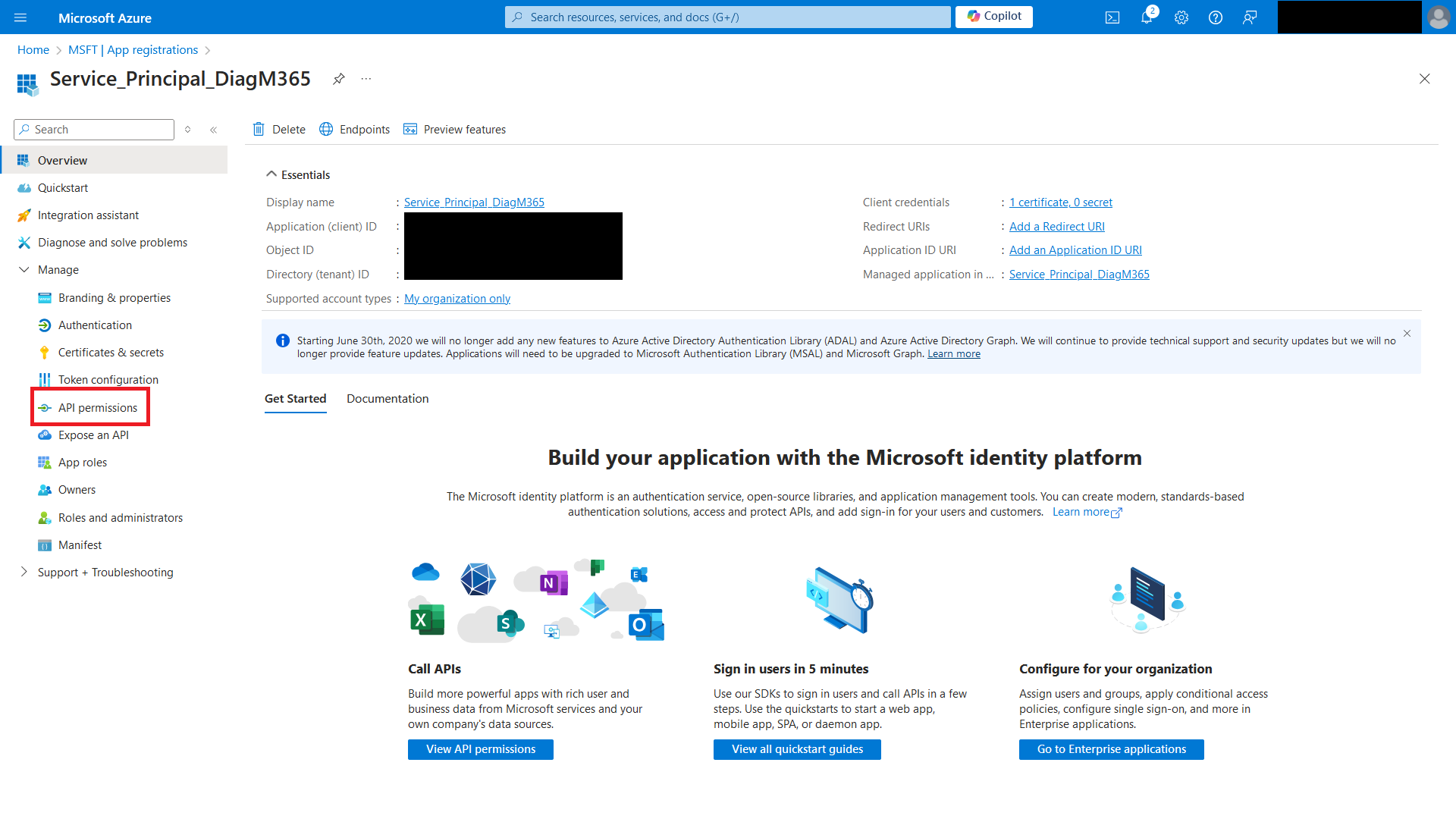Open API permissions in sidebar
The image size is (1456, 819).
coord(98,408)
